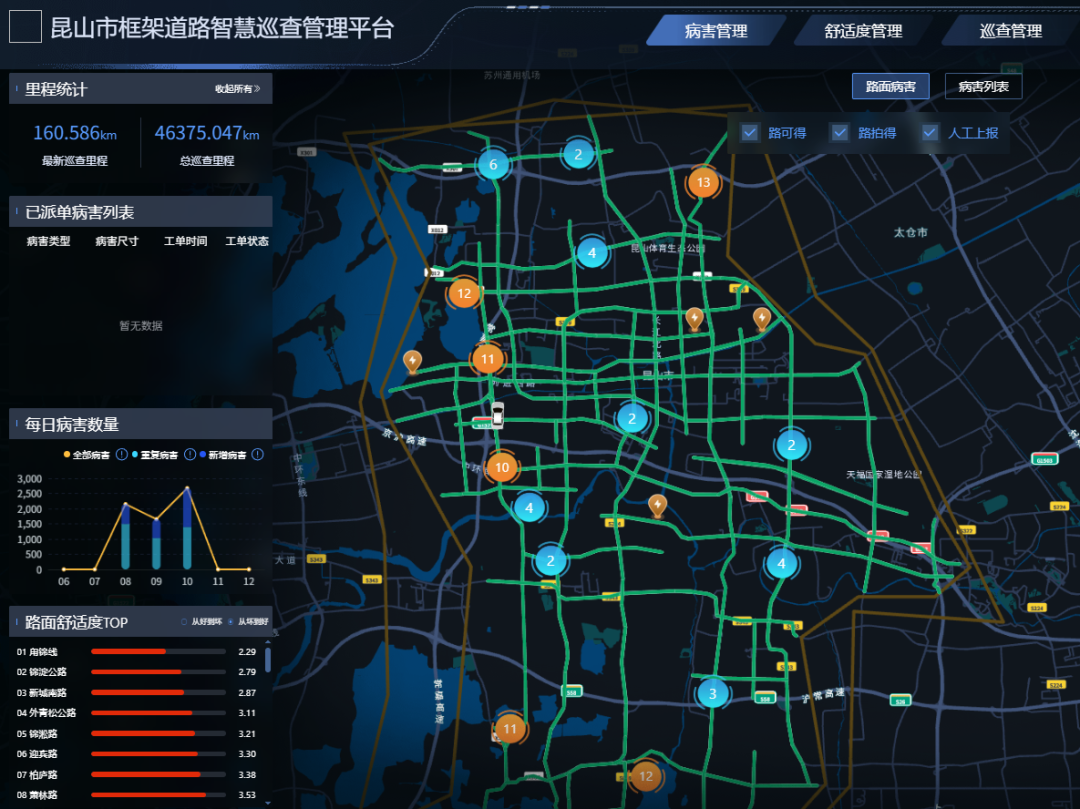Viewport: 1080px width, 809px height.
Task: Click the 太仓市 label on the map
Action: click(911, 233)
